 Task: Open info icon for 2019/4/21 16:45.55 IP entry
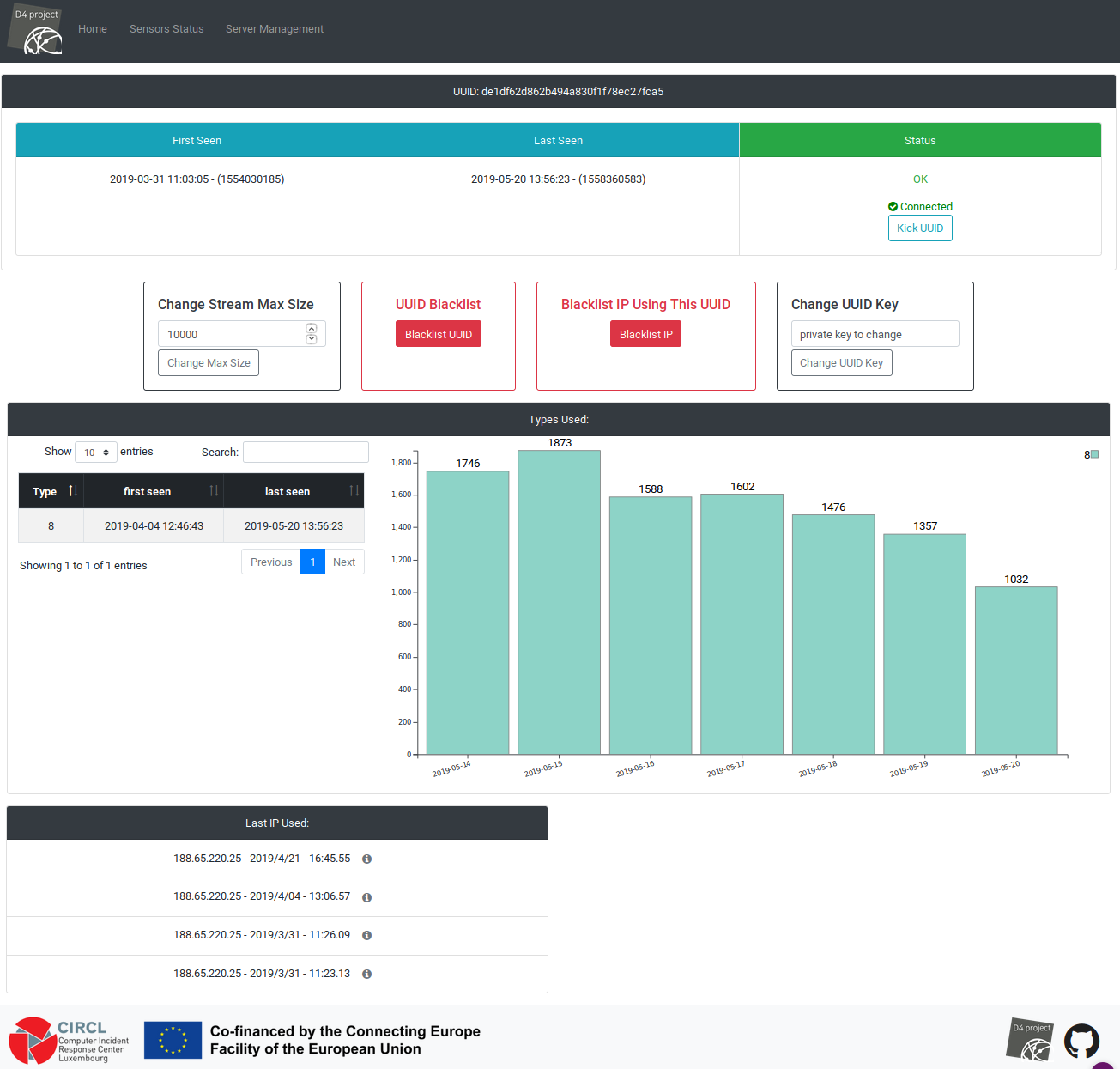click(366, 859)
